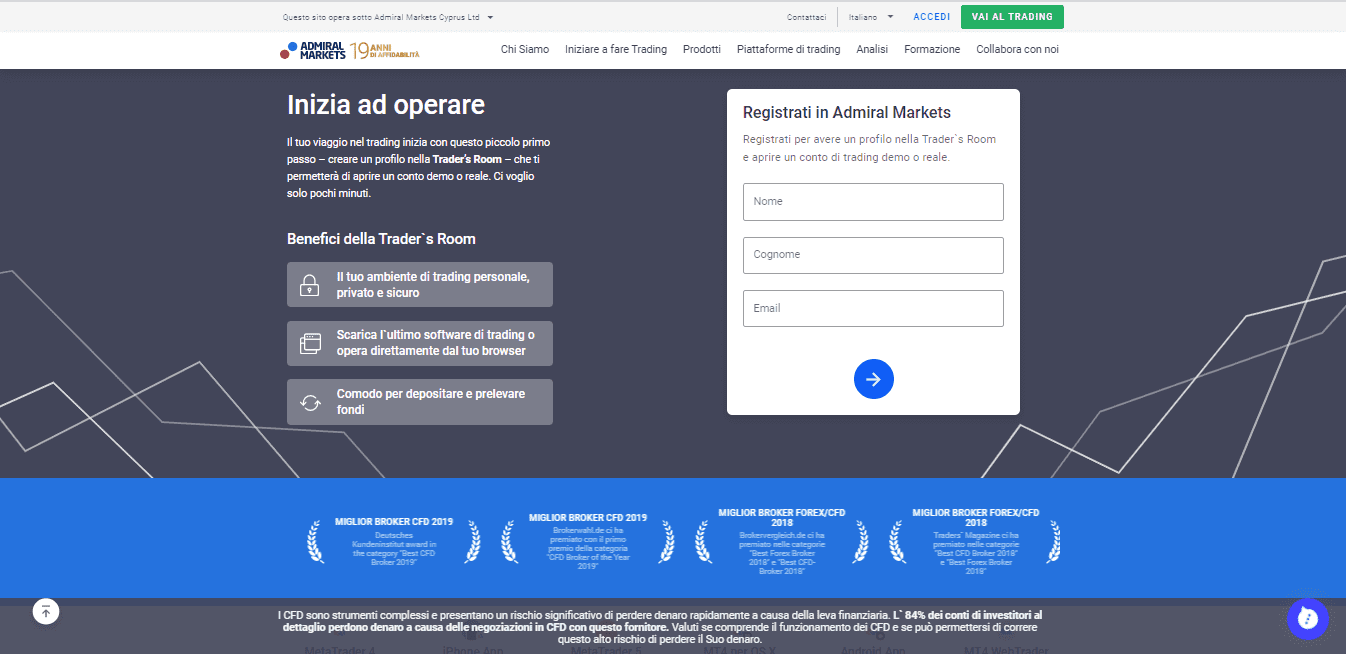Viewport: 1346px width, 654px height.
Task: Click the Scarica l'ultimo software benefit card
Action: click(x=420, y=343)
